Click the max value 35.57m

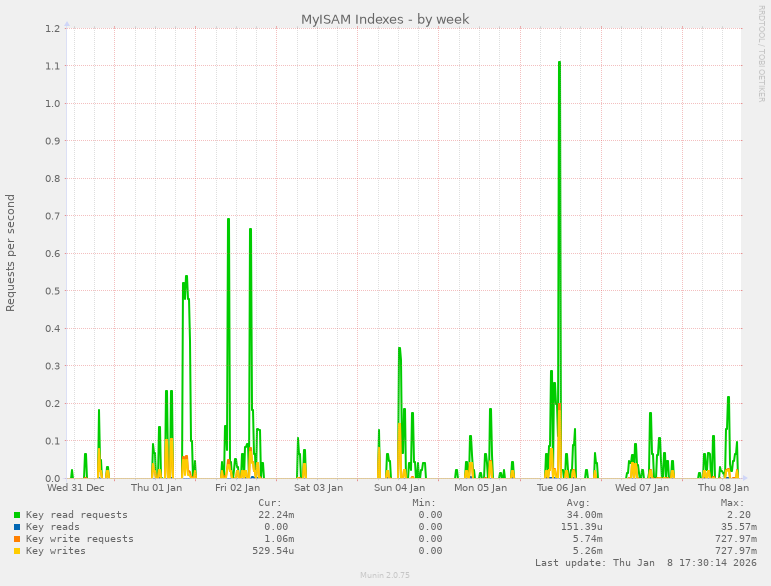click(739, 527)
